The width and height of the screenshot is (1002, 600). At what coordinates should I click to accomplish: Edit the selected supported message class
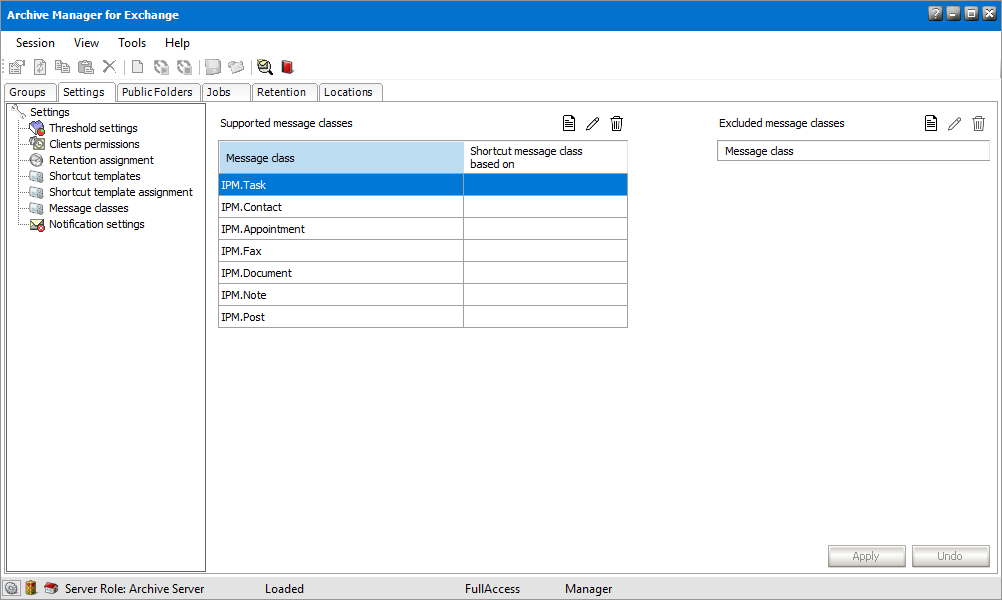(592, 123)
